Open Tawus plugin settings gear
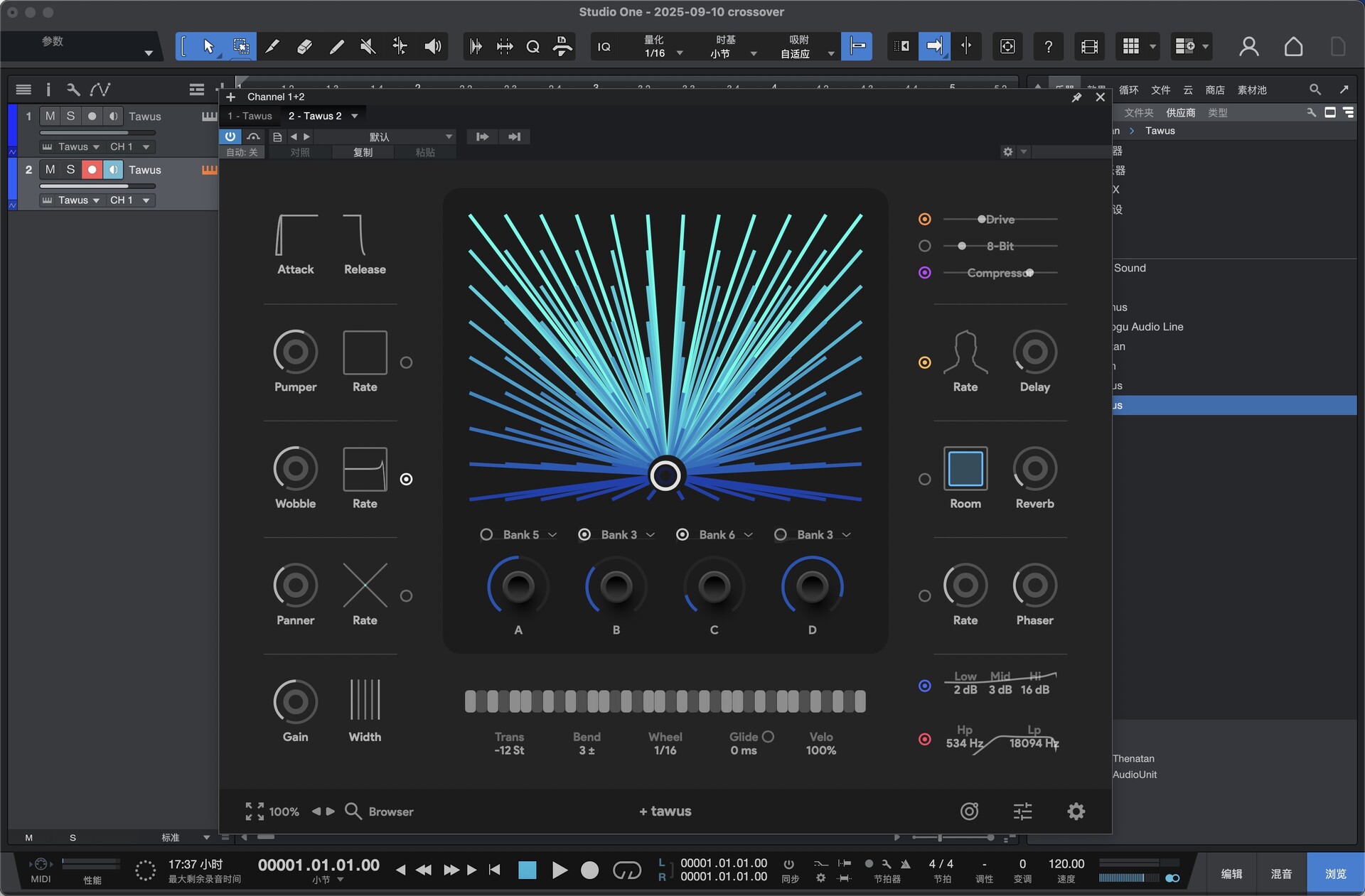This screenshot has width=1365, height=896. 1076,811
